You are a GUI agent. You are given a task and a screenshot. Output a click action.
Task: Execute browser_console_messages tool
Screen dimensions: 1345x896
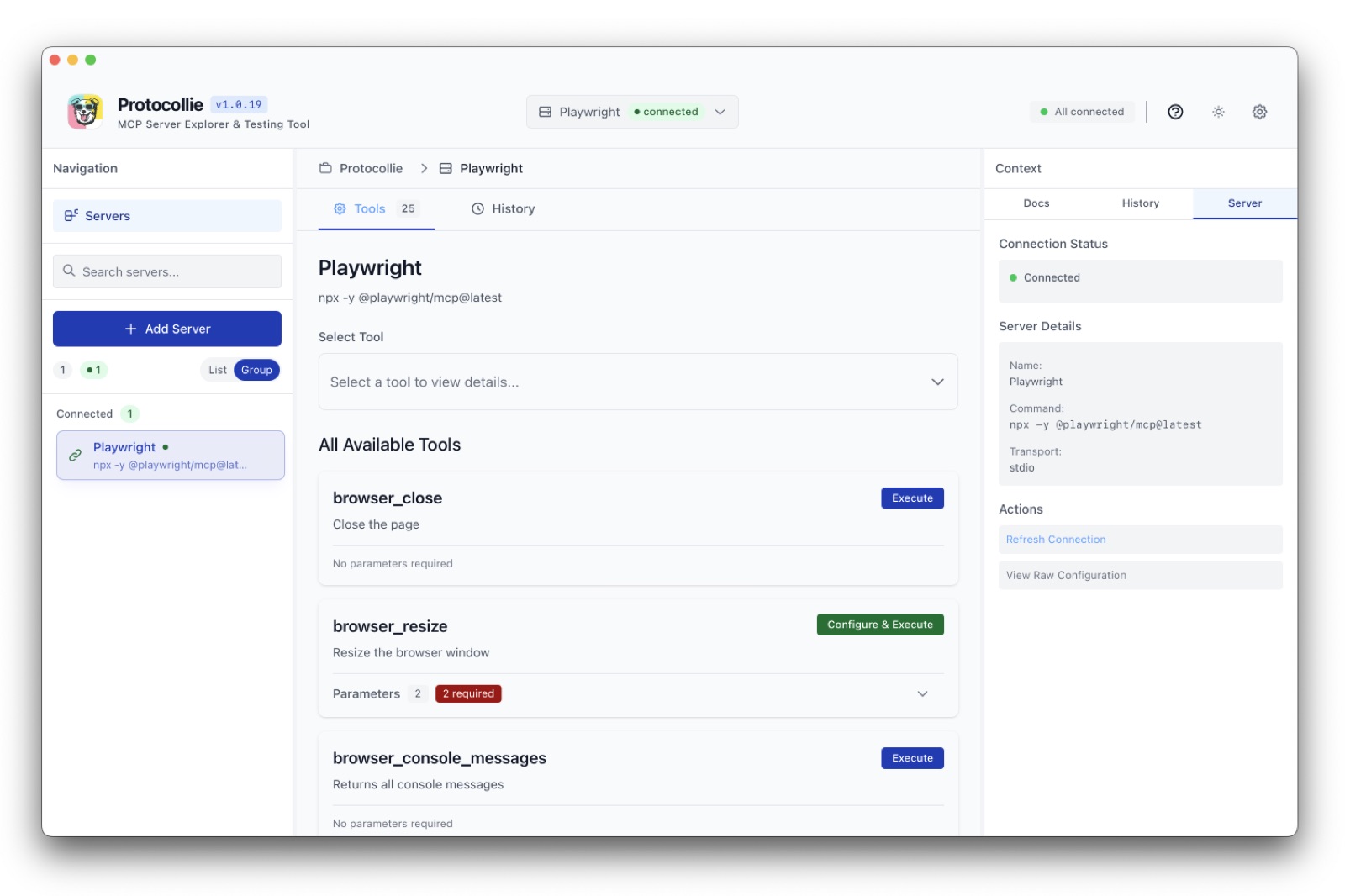click(912, 758)
